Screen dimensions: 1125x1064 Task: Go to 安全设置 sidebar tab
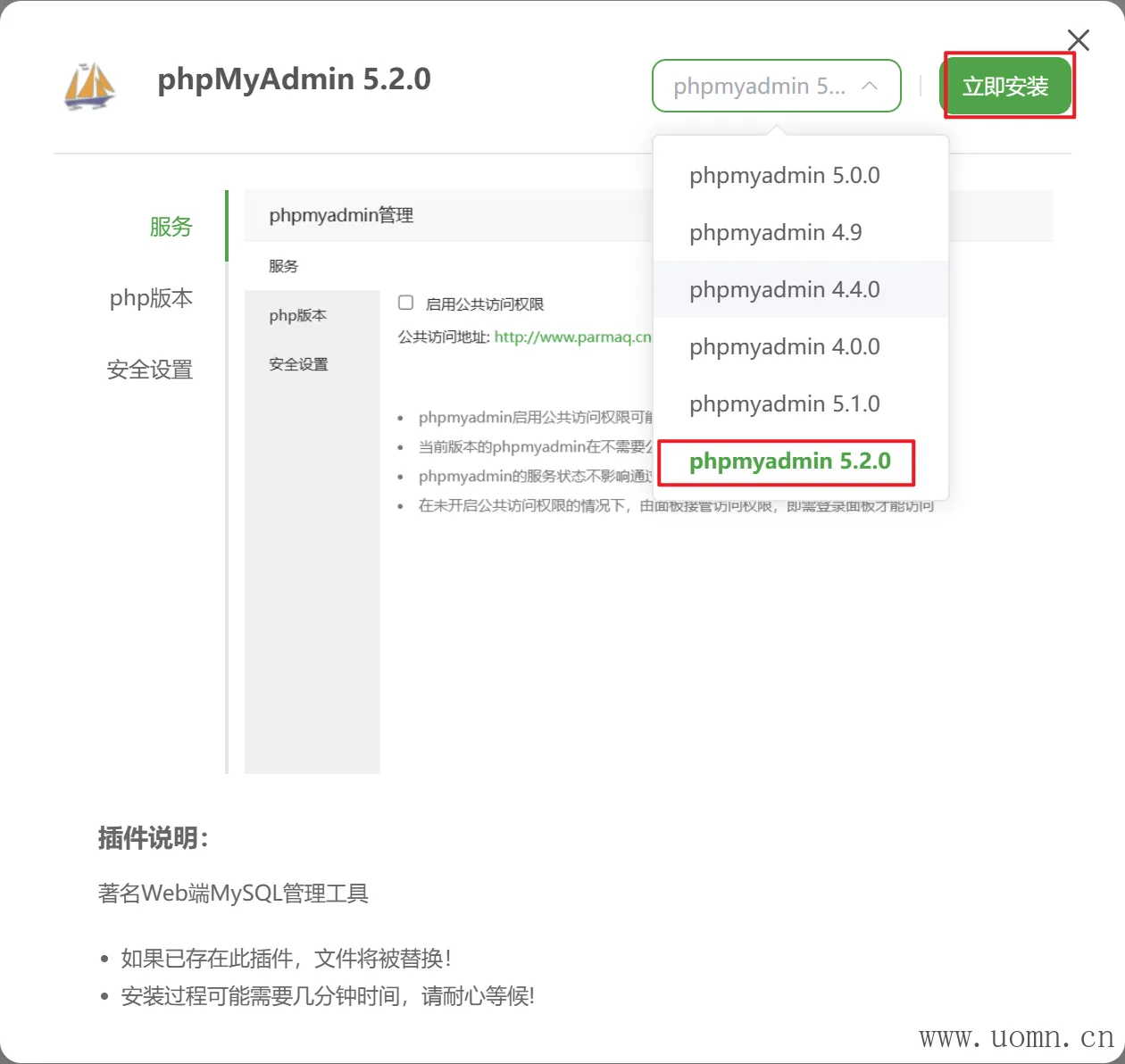[150, 369]
